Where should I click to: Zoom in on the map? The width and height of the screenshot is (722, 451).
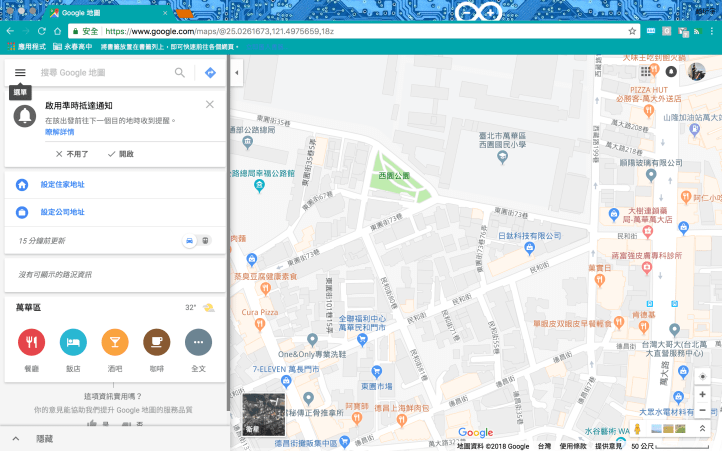tap(702, 394)
